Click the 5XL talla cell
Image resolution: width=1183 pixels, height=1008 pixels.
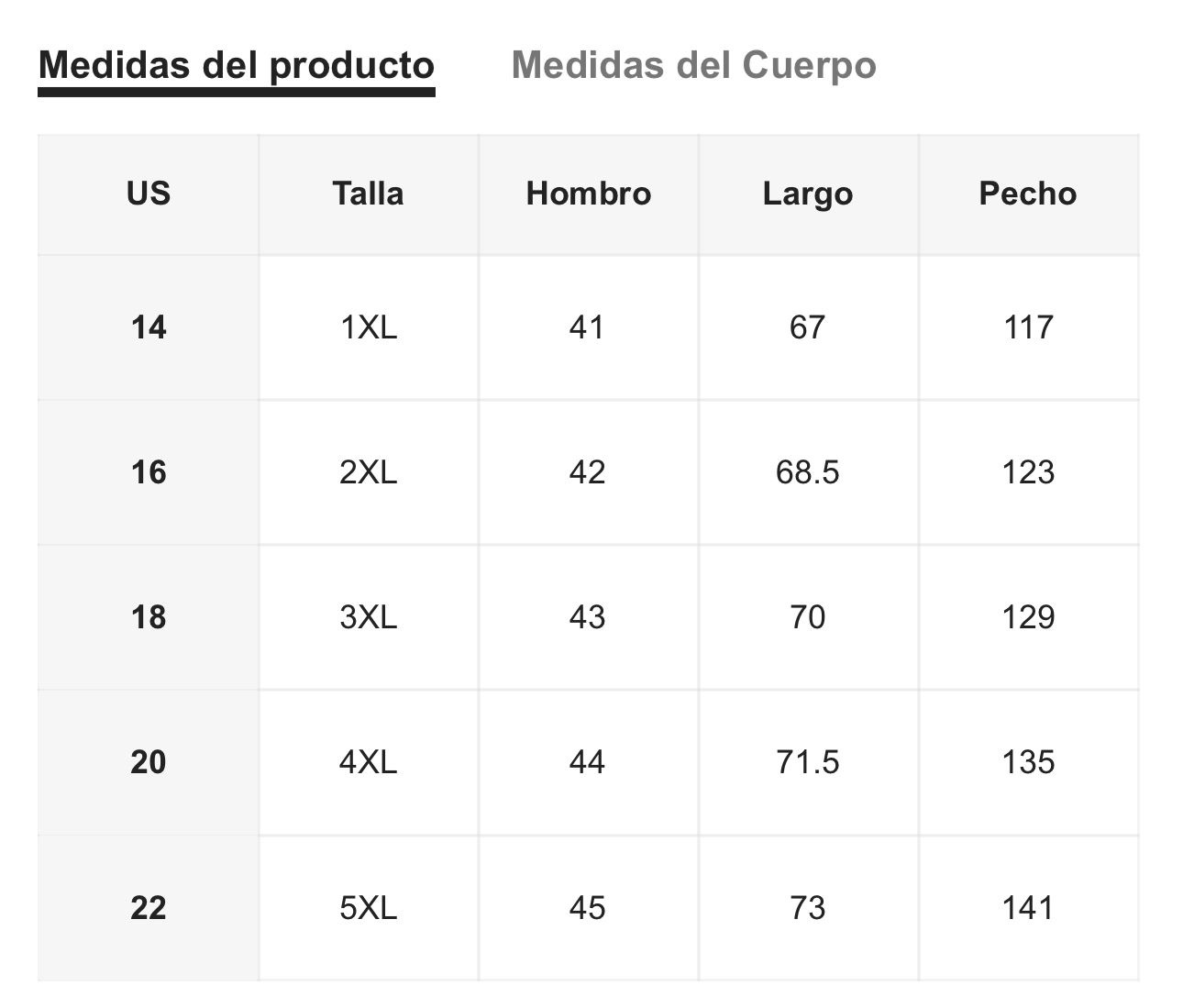pyautogui.click(x=369, y=908)
